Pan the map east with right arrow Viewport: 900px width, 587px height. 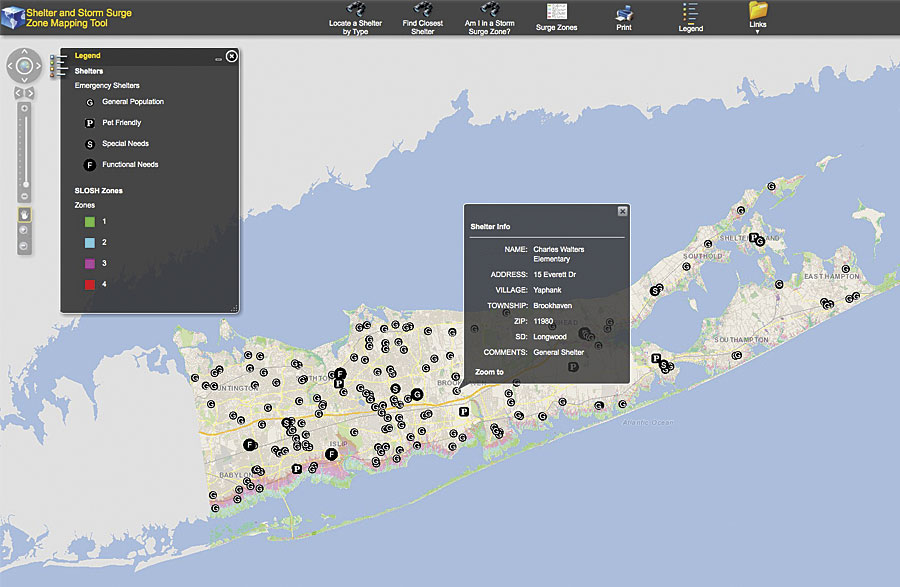38,66
